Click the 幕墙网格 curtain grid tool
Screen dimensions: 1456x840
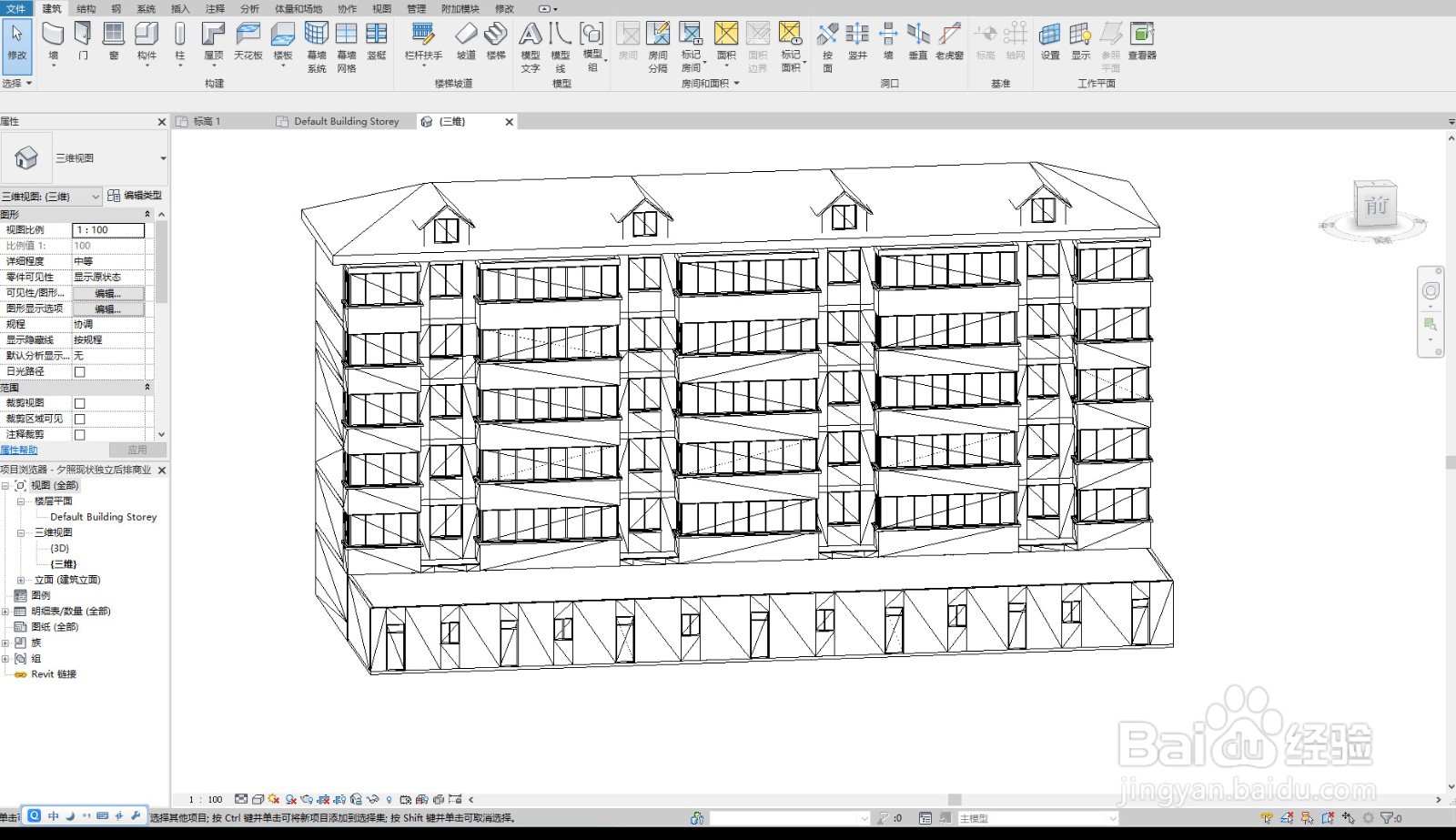tap(346, 47)
